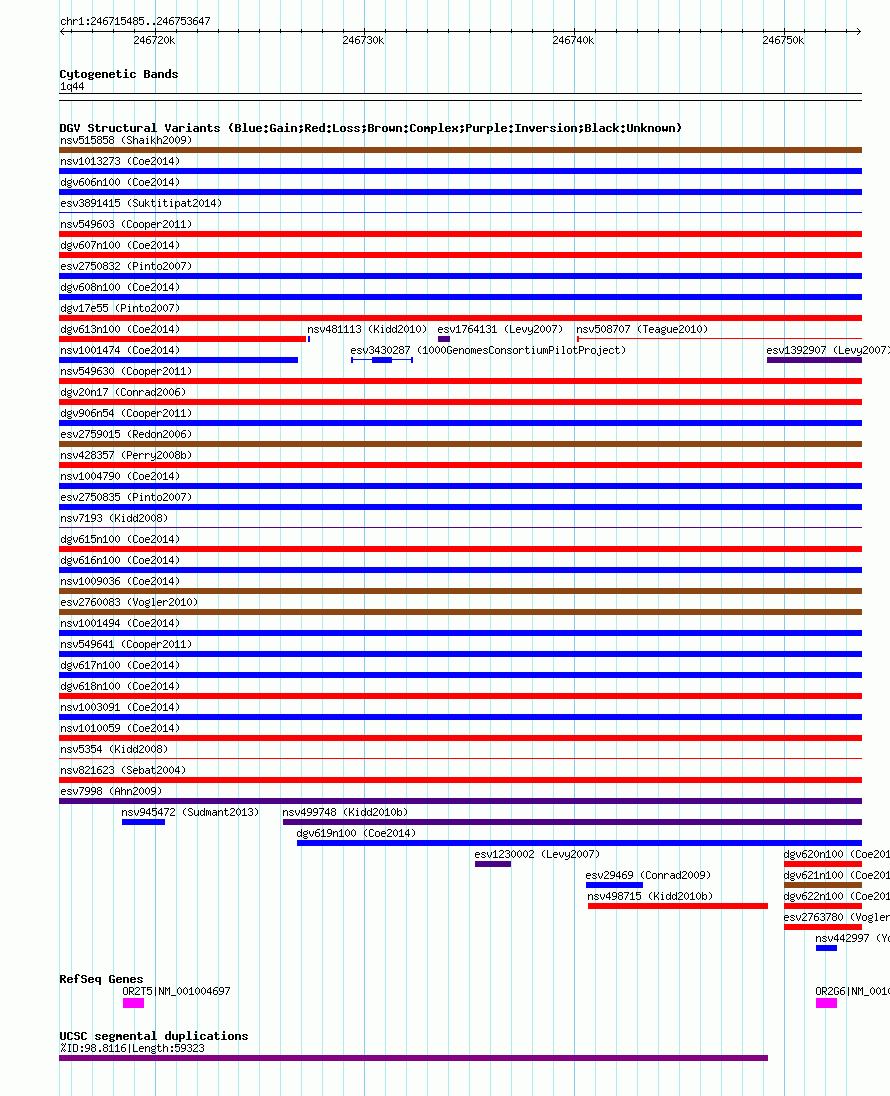Click the nsv821623 (Sebat2004) label
This screenshot has height=1096, width=890.
click(123, 770)
